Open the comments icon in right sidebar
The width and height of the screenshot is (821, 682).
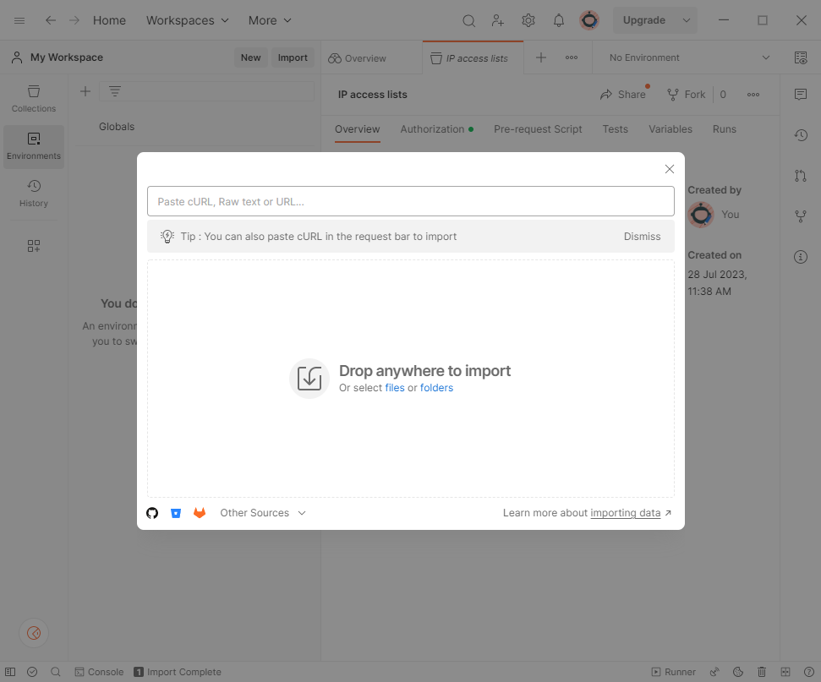800,94
